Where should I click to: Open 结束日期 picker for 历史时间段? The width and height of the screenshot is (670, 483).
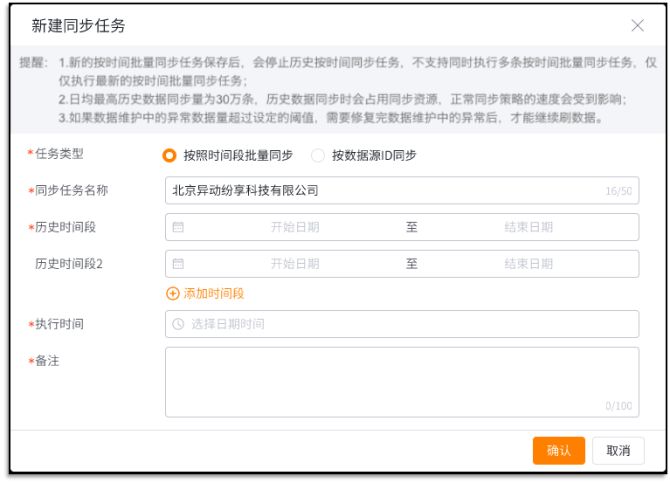(x=528, y=227)
